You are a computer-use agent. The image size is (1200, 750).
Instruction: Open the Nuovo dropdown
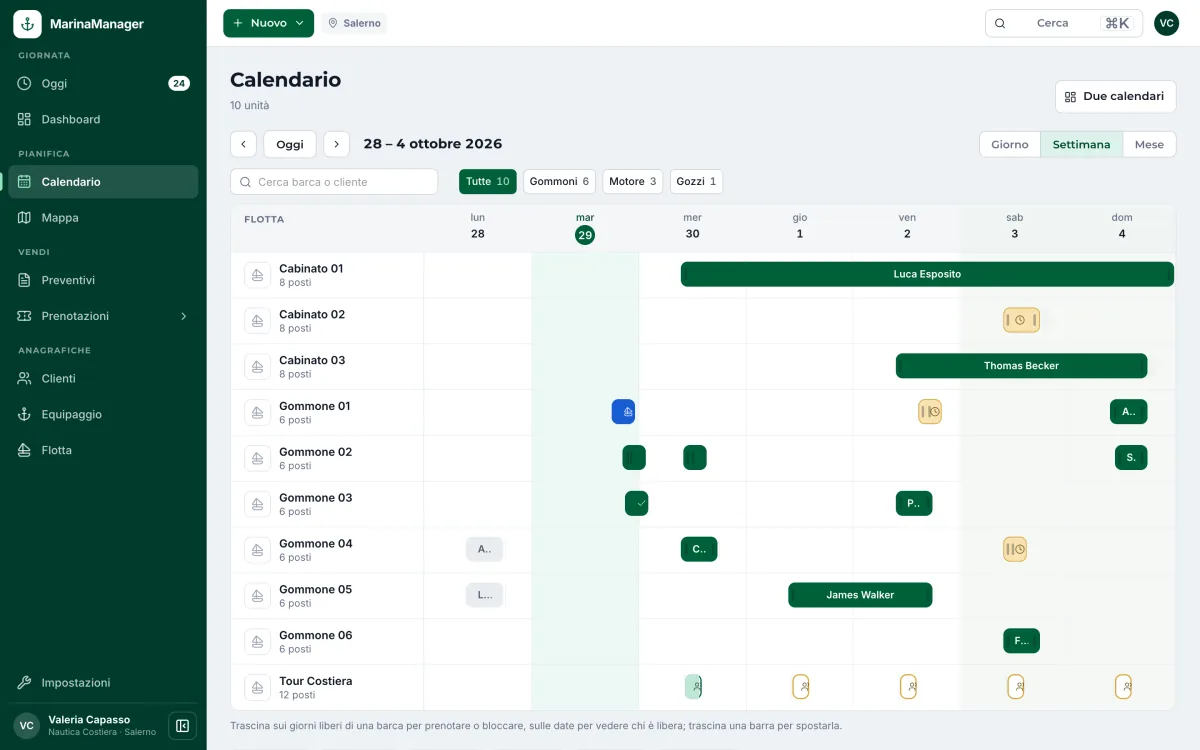(x=268, y=23)
